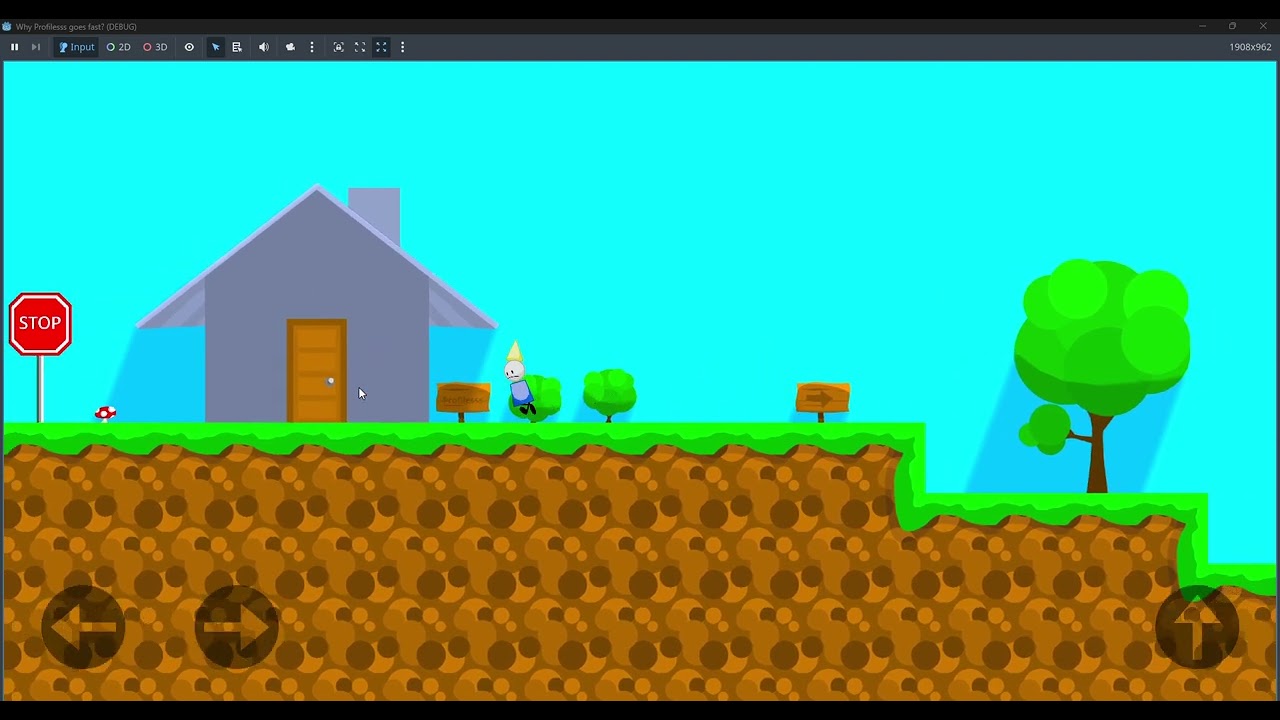
Task: Toggle the locked aspect ratio screen icon
Action: pos(338,47)
